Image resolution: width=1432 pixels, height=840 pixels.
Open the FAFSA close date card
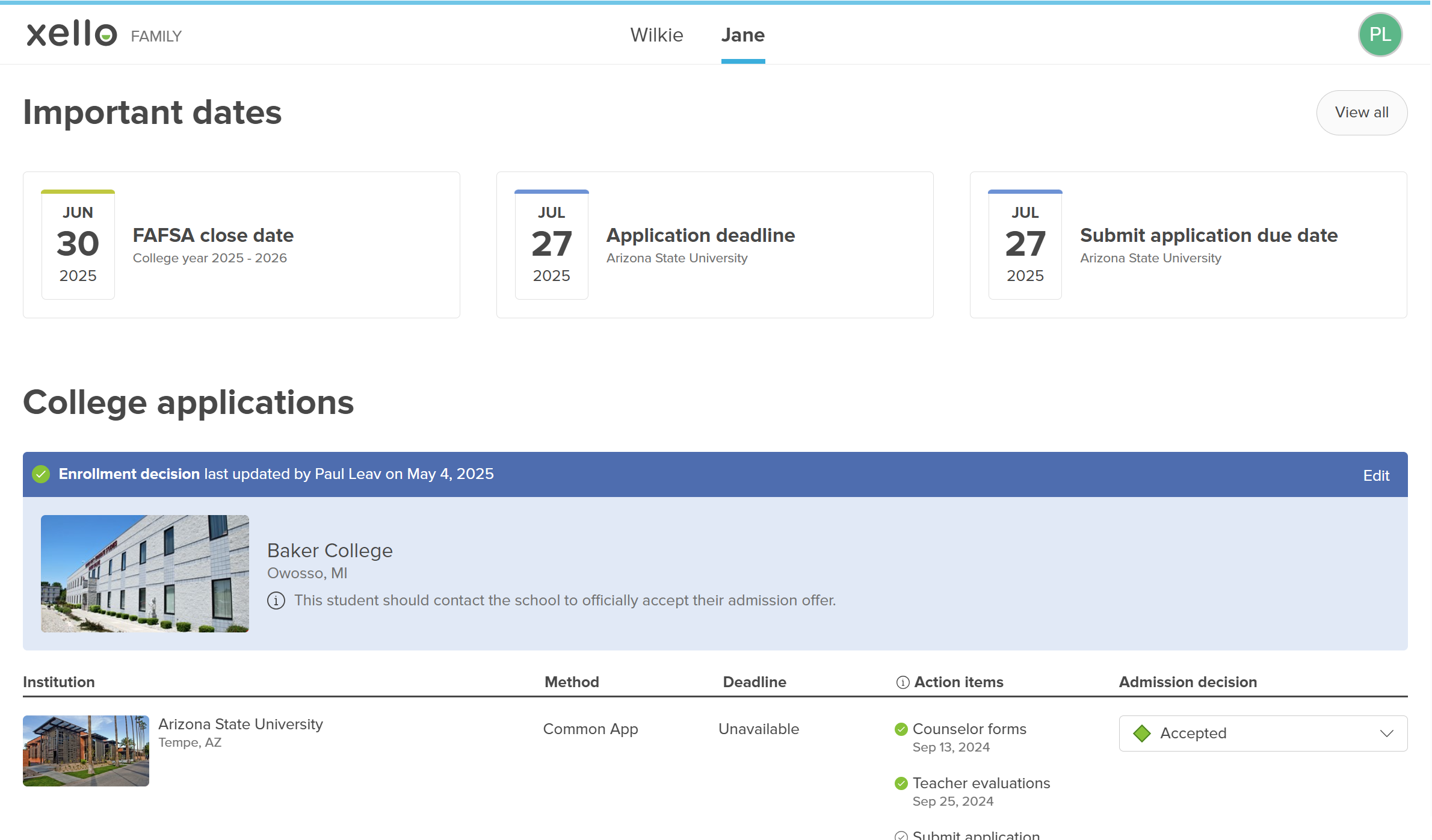[x=241, y=245]
